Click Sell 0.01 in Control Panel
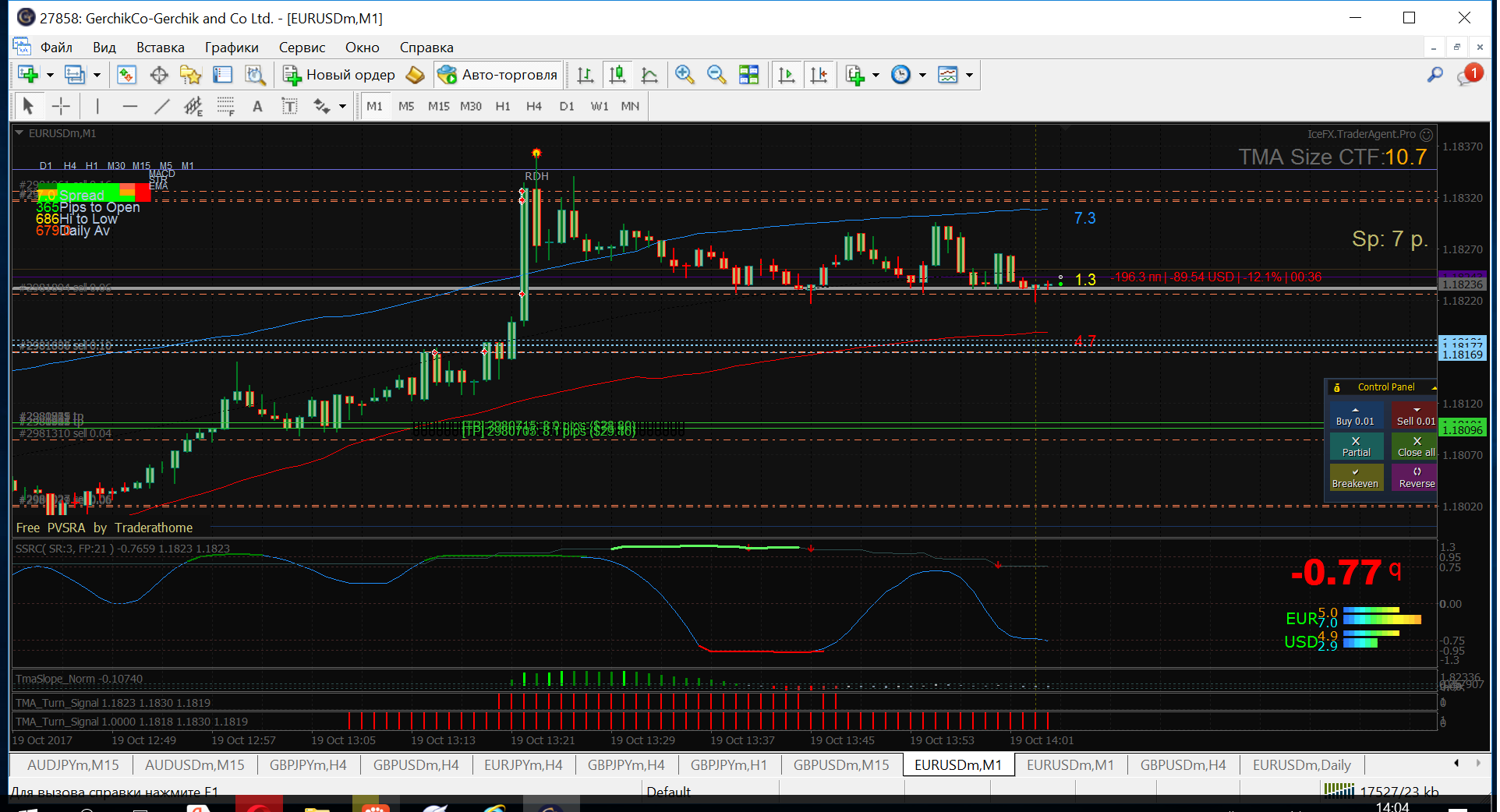The height and width of the screenshot is (812, 1500). (1414, 415)
